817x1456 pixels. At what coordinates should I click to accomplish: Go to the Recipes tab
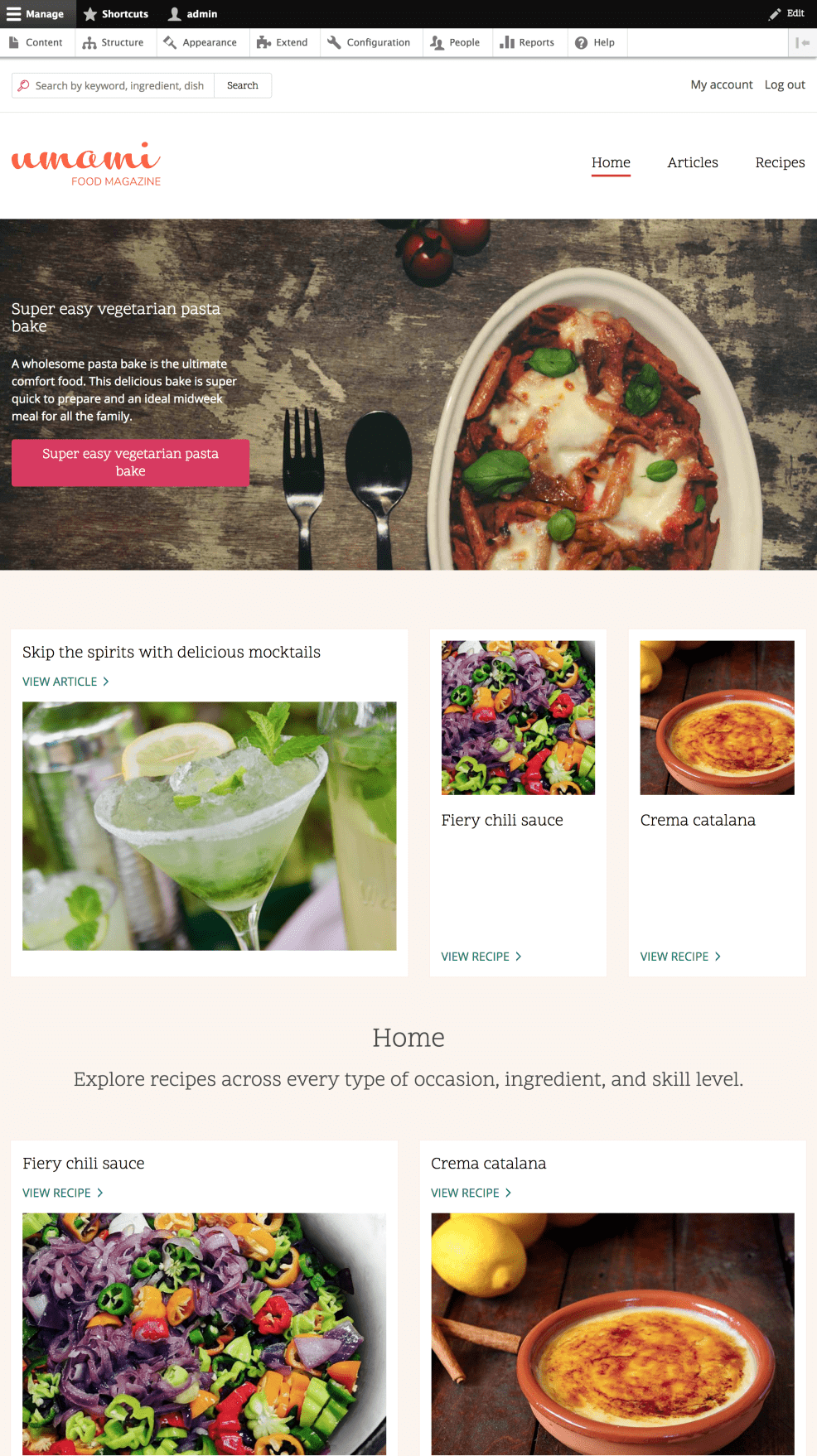point(780,162)
